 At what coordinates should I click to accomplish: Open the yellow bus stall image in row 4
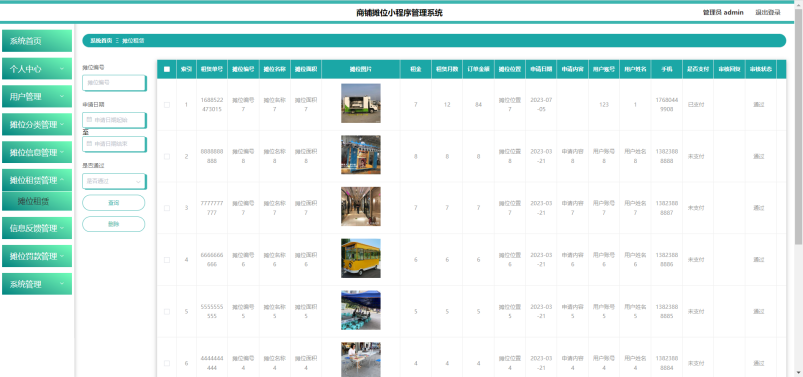[361, 258]
